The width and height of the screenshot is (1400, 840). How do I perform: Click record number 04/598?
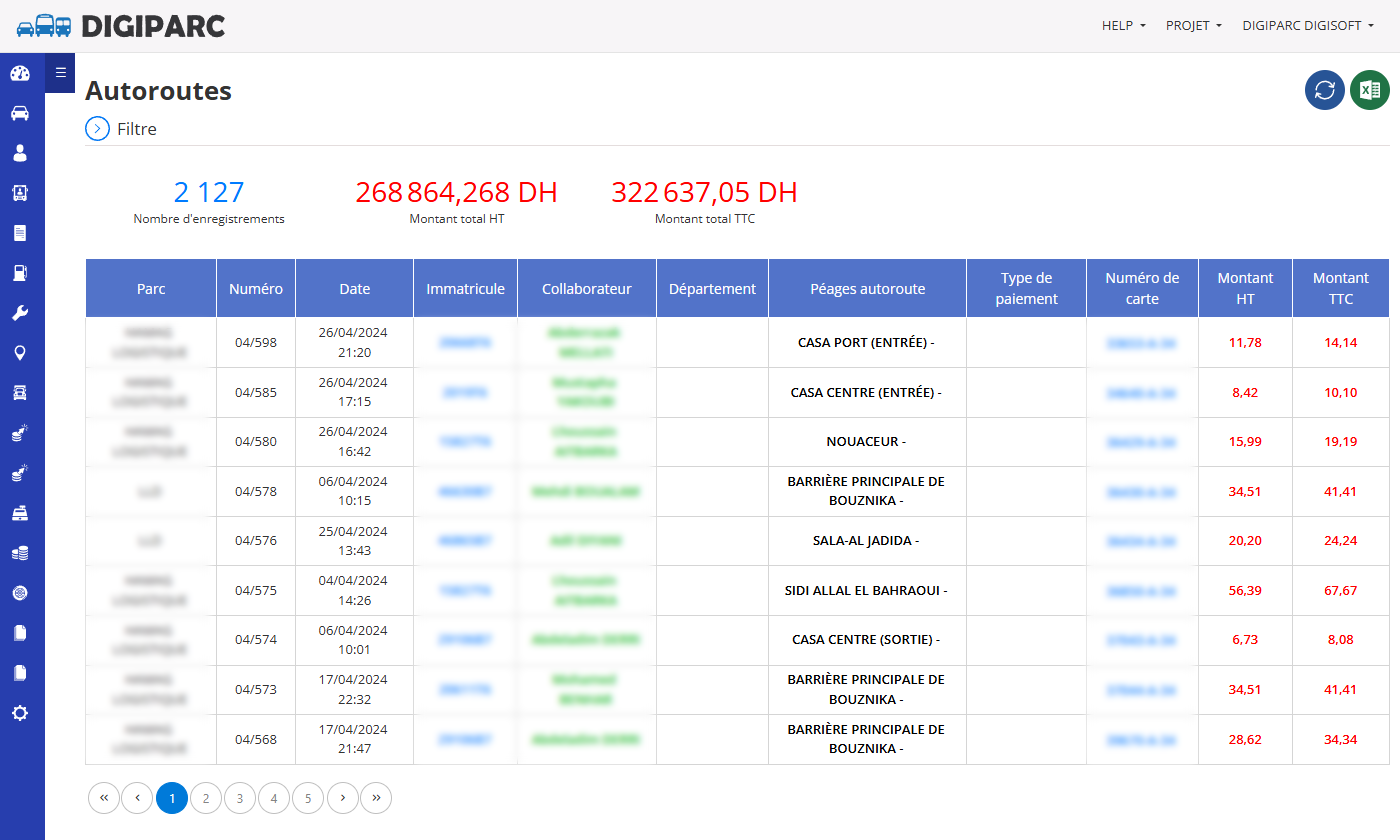coord(256,343)
